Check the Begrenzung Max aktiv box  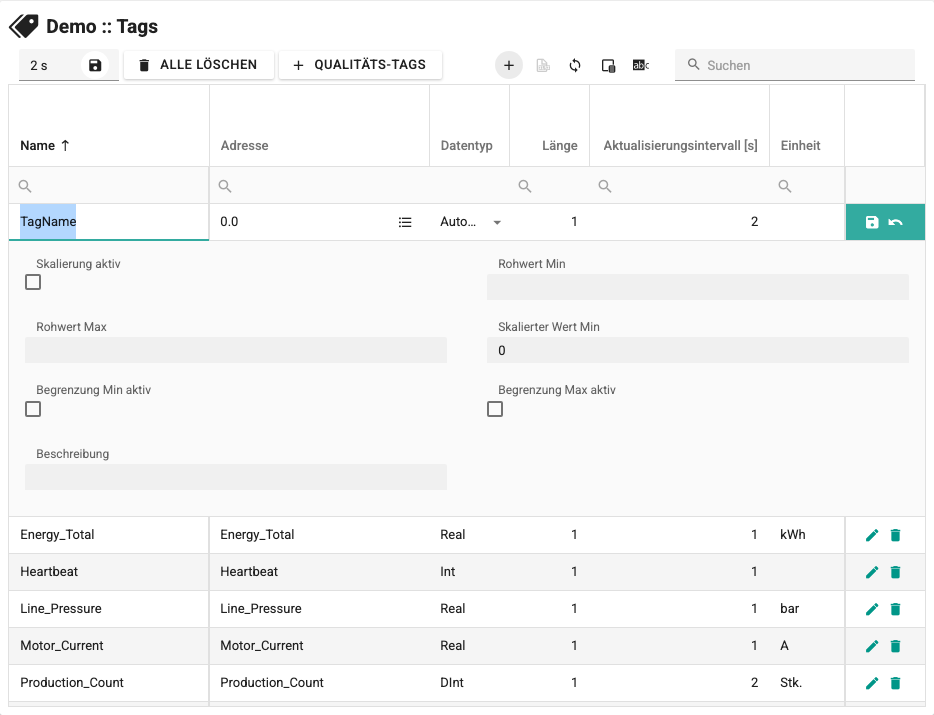pyautogui.click(x=495, y=409)
